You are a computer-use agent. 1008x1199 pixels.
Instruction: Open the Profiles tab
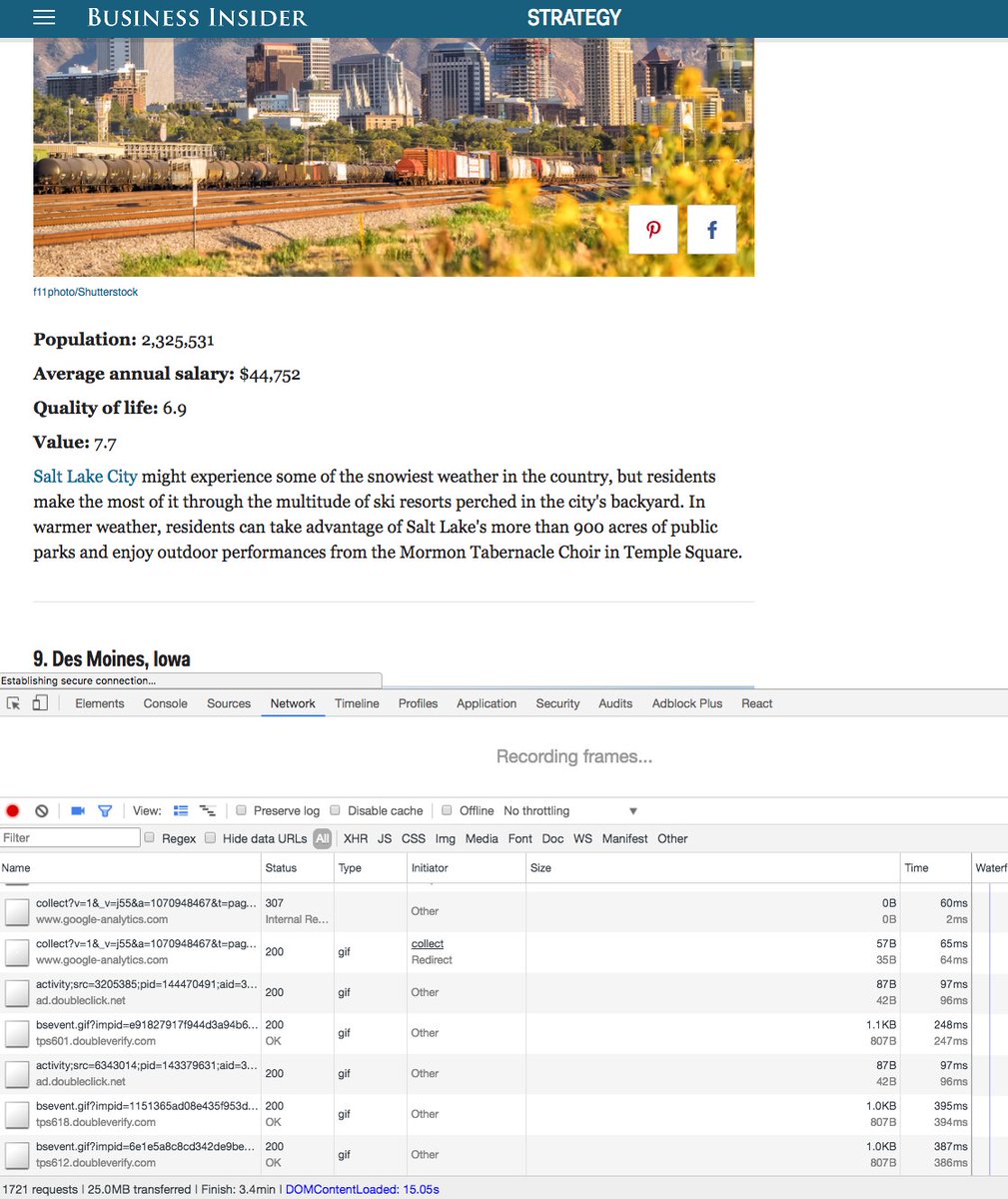[x=418, y=703]
